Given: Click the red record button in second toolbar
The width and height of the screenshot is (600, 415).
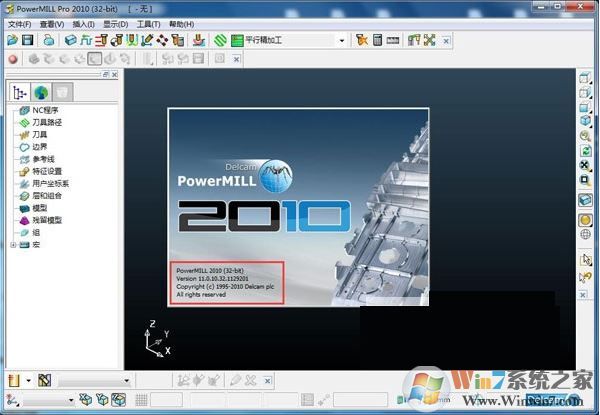Looking at the screenshot, I should pos(13,58).
